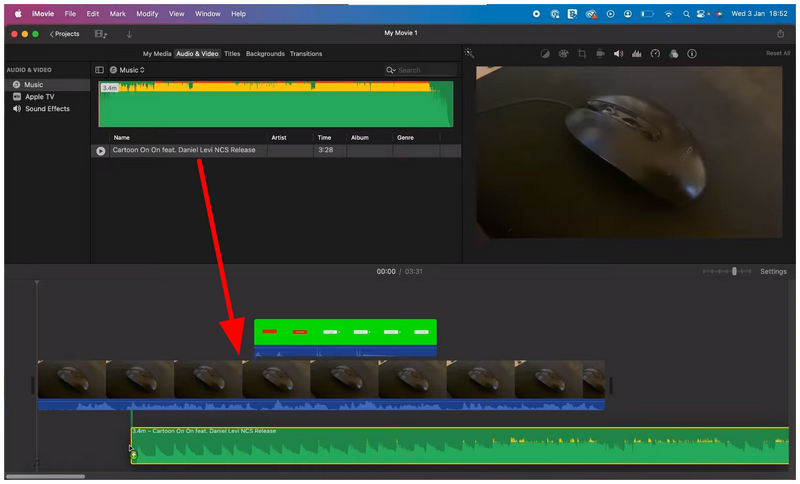Sort tracks by the Artist column
Image resolution: width=800 pixels, height=484 pixels.
tap(279, 138)
